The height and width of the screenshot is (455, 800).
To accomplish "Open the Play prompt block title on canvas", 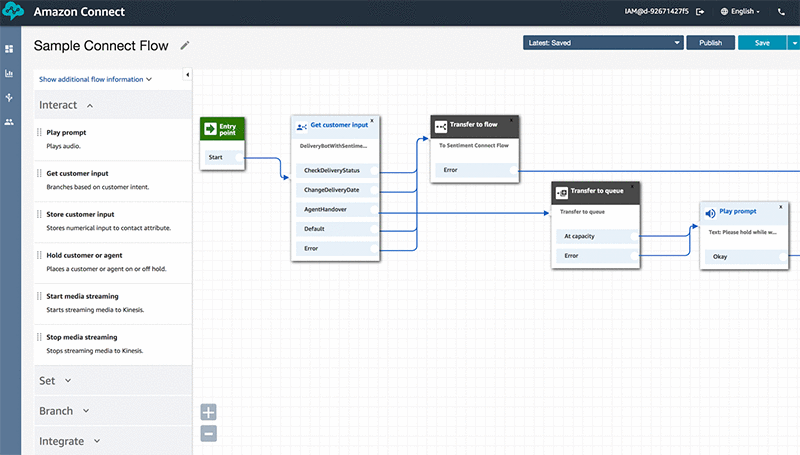I will point(738,211).
